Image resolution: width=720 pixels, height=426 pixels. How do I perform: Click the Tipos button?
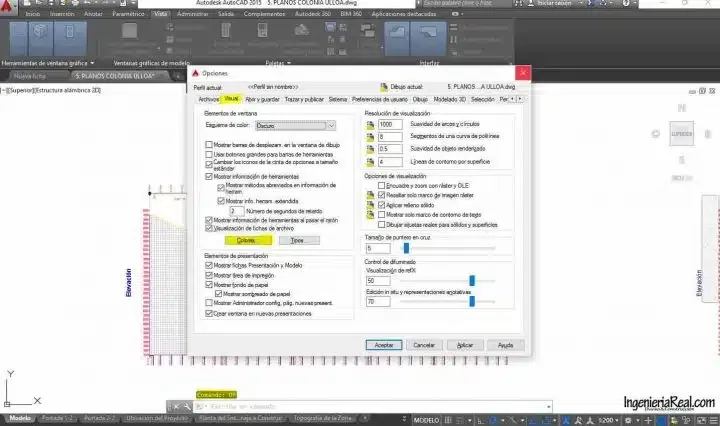(x=299, y=240)
